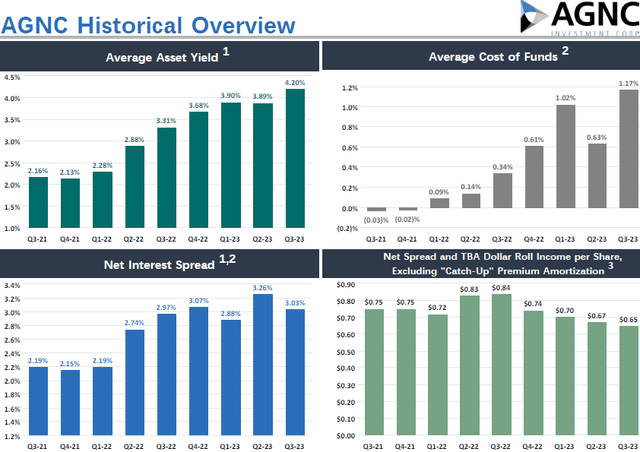Select the 4.20% asset yield label
The width and height of the screenshot is (640, 452).
(295, 82)
